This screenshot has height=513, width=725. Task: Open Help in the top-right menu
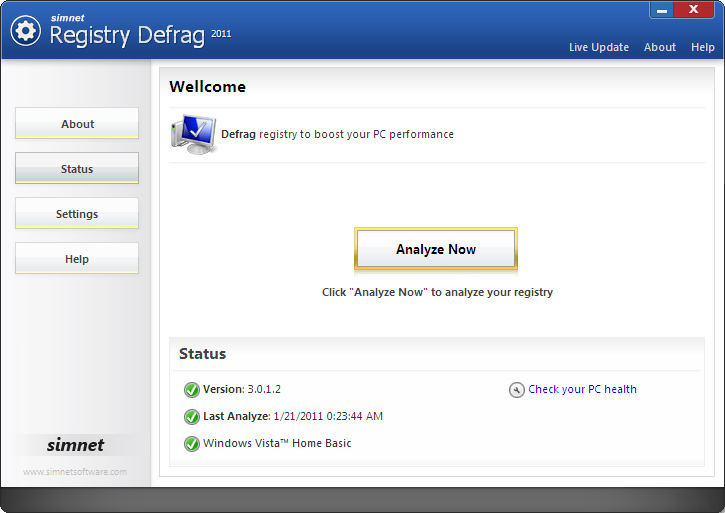(x=703, y=47)
